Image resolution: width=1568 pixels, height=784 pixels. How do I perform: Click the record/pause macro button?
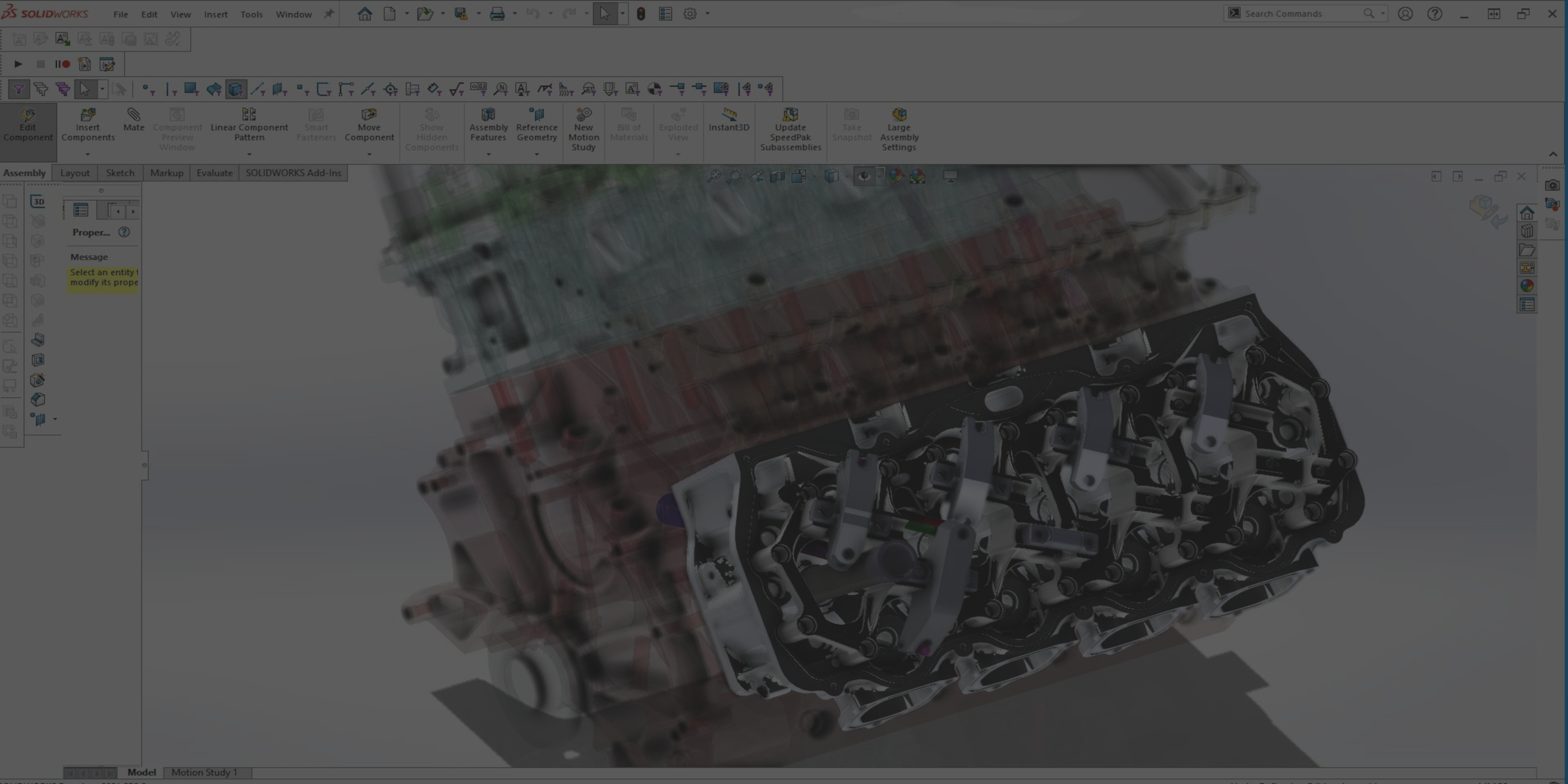pos(63,64)
